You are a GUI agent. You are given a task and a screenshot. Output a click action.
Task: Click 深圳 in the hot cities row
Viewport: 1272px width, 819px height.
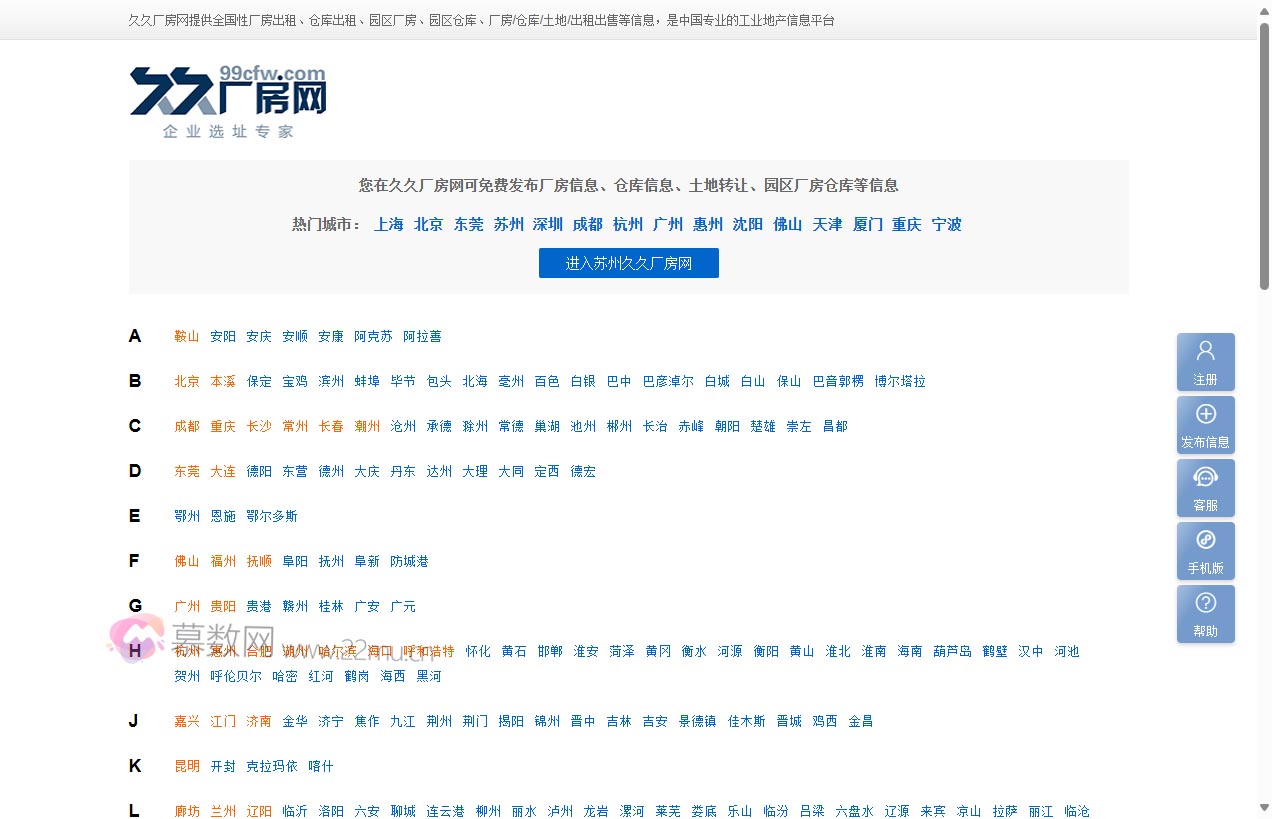pyautogui.click(x=547, y=224)
